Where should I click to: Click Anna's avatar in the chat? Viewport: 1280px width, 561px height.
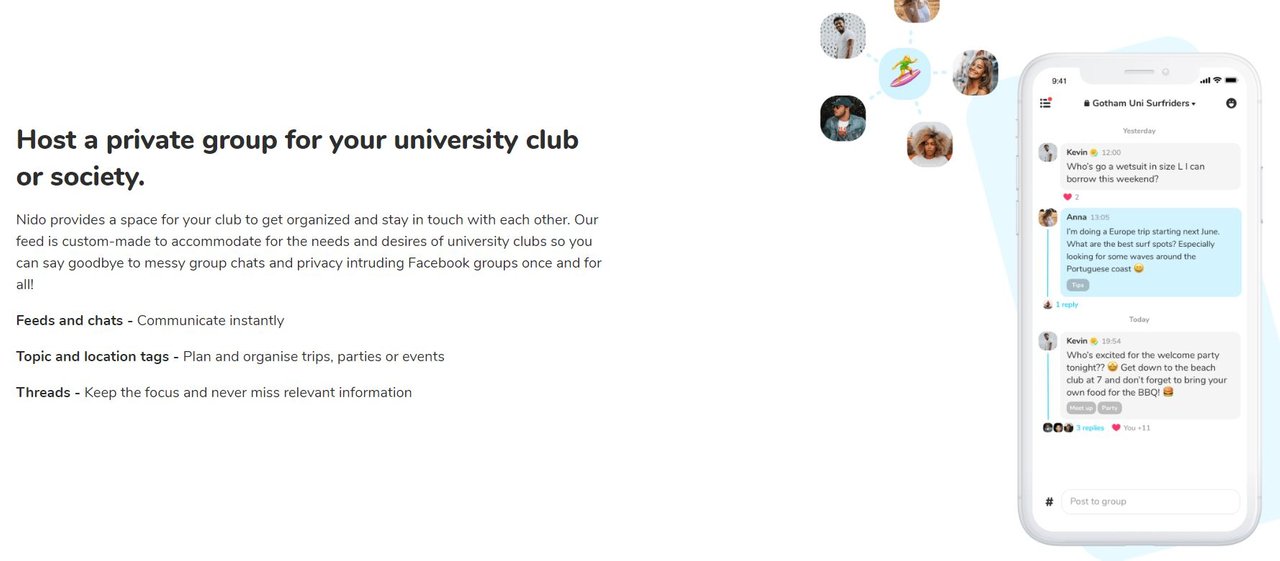click(x=1048, y=217)
